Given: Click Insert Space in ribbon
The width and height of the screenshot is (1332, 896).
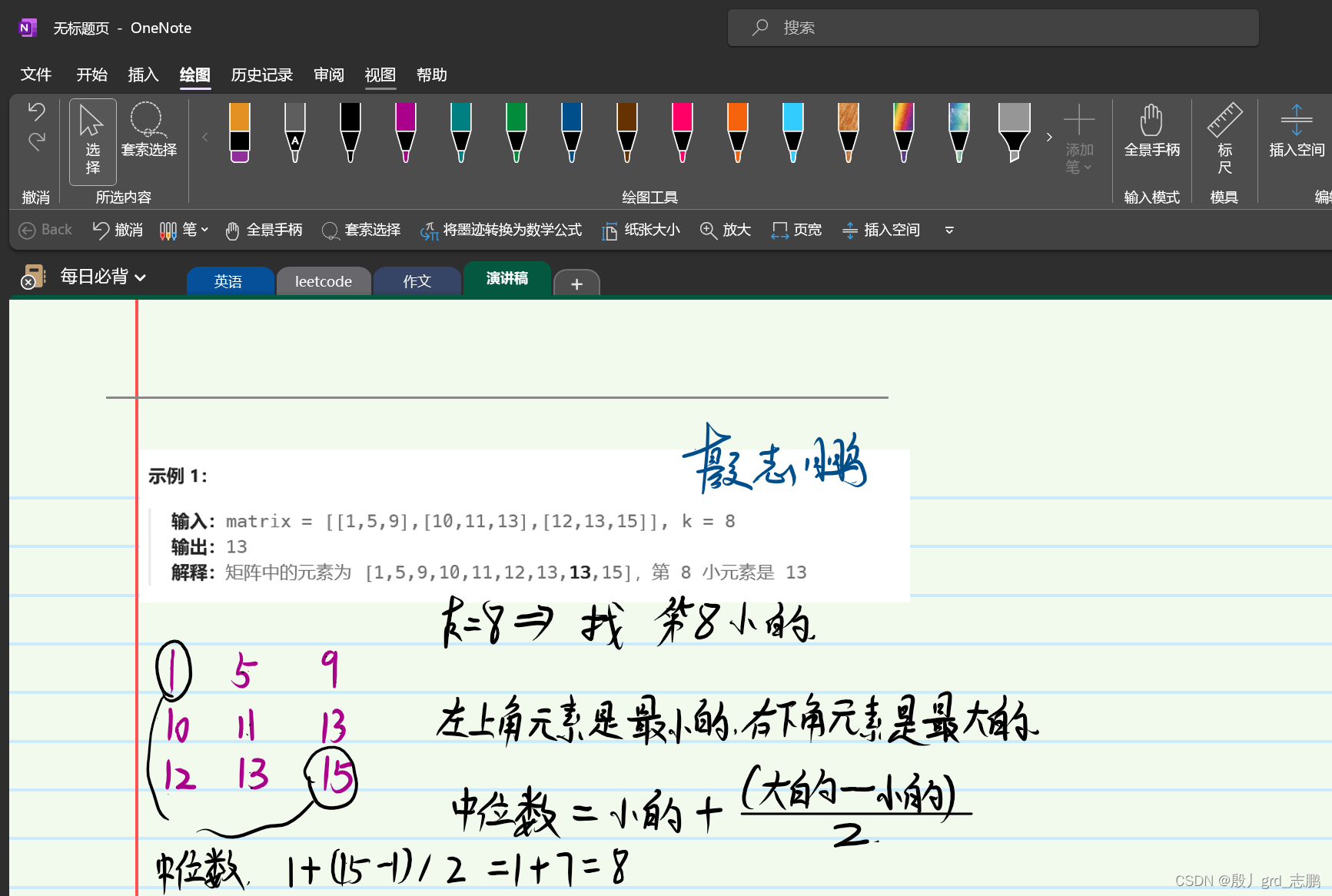Looking at the screenshot, I should [1297, 131].
